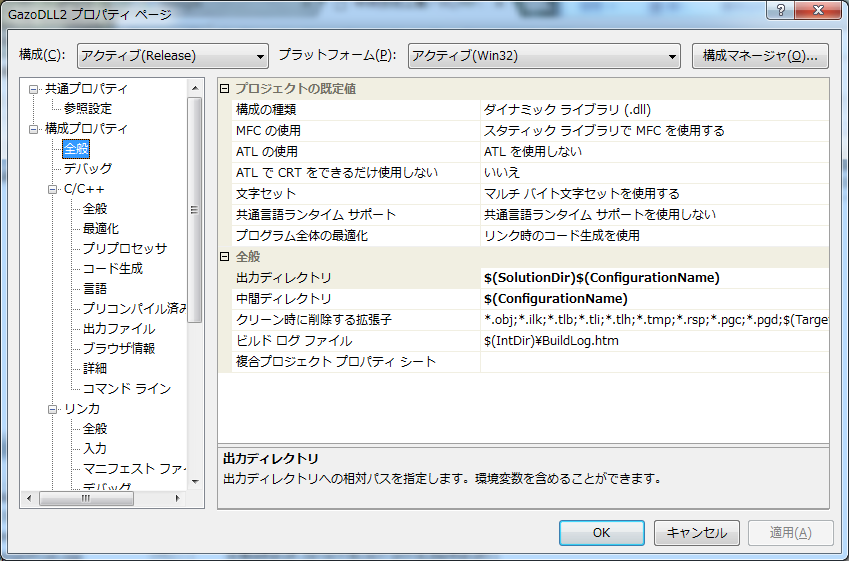Collapse the C/C++ tree node
This screenshot has height=561, width=849.
pyautogui.click(x=53, y=189)
